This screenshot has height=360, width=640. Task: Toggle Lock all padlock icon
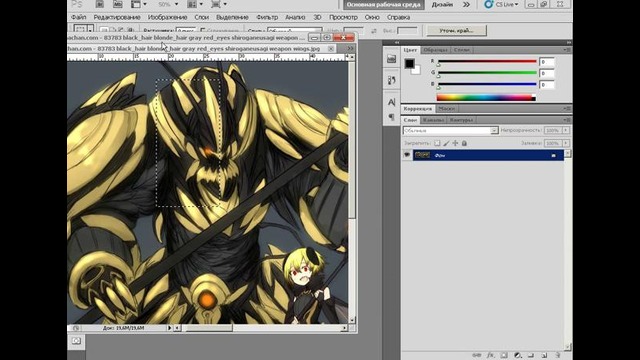coord(464,143)
